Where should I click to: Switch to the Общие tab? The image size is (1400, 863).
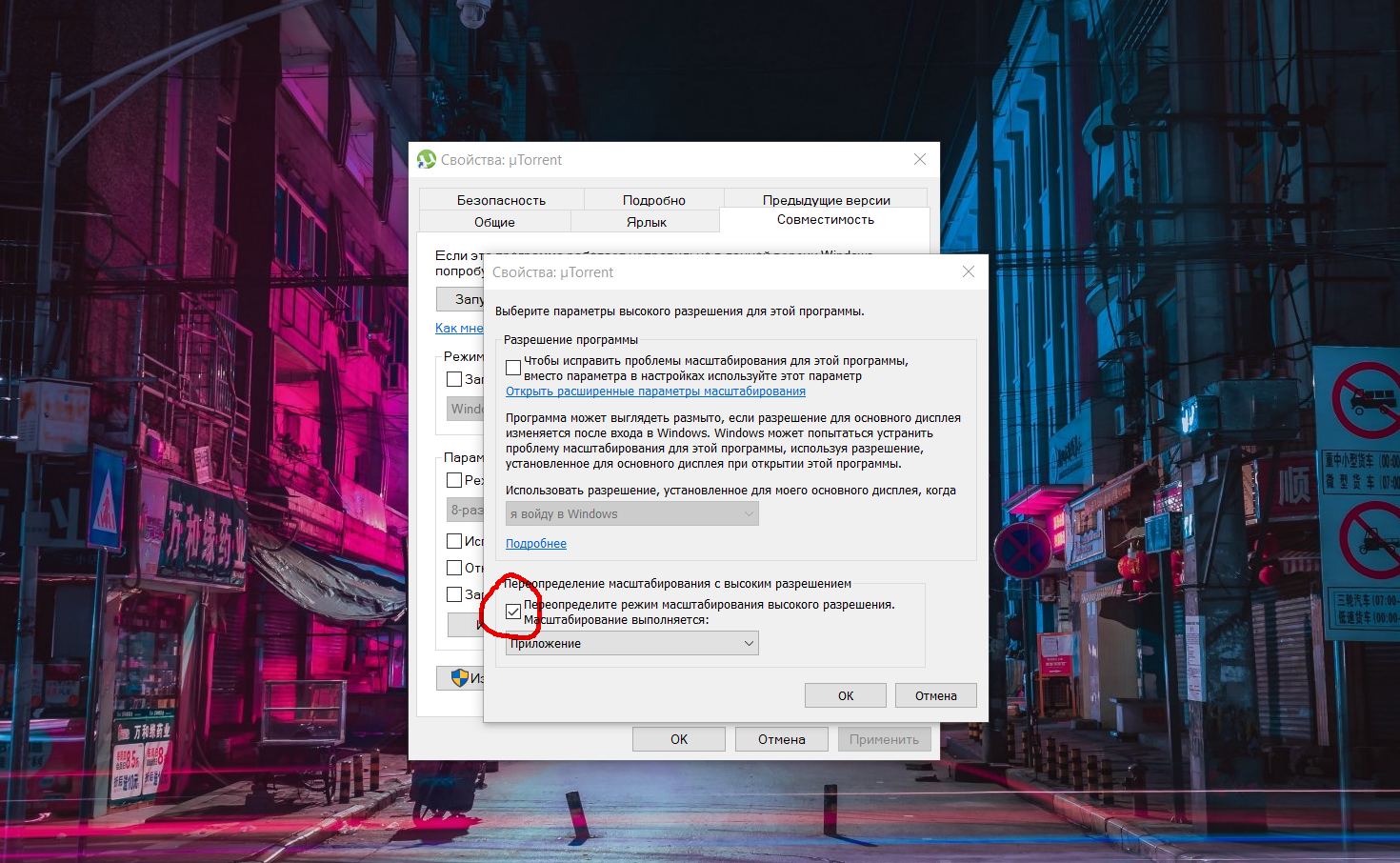click(494, 222)
